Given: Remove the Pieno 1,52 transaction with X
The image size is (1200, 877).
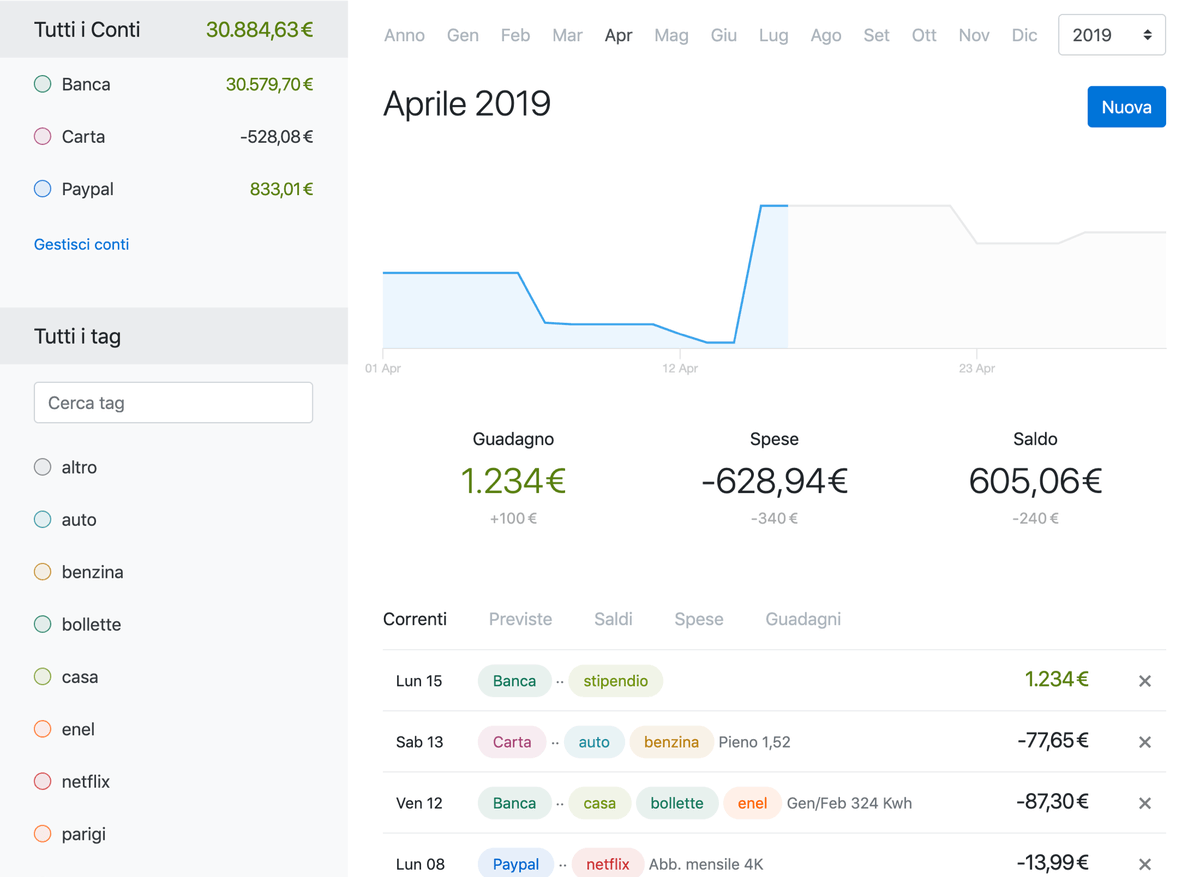Looking at the screenshot, I should (1145, 742).
